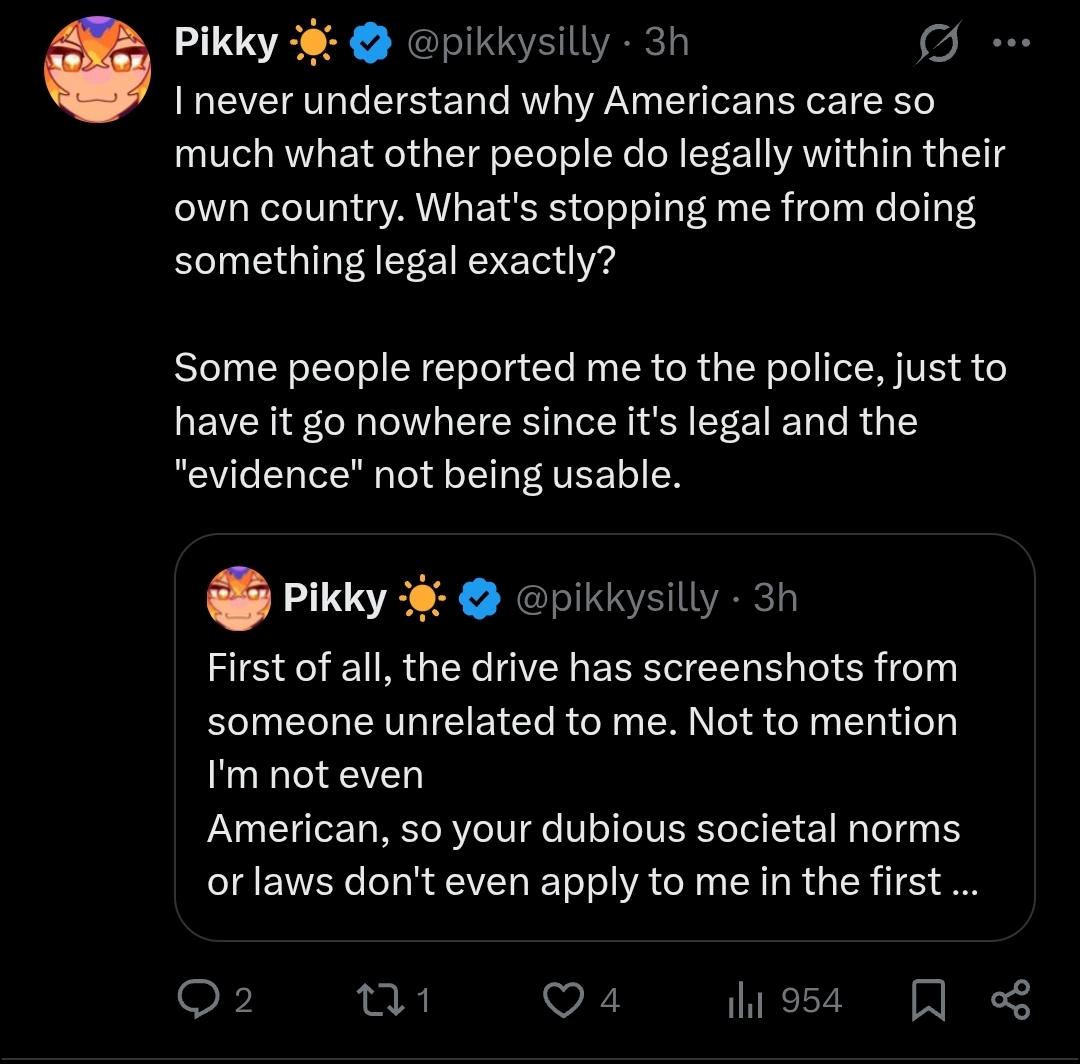
Task: Click the Pikky display name at top
Action: pyautogui.click(x=226, y=43)
